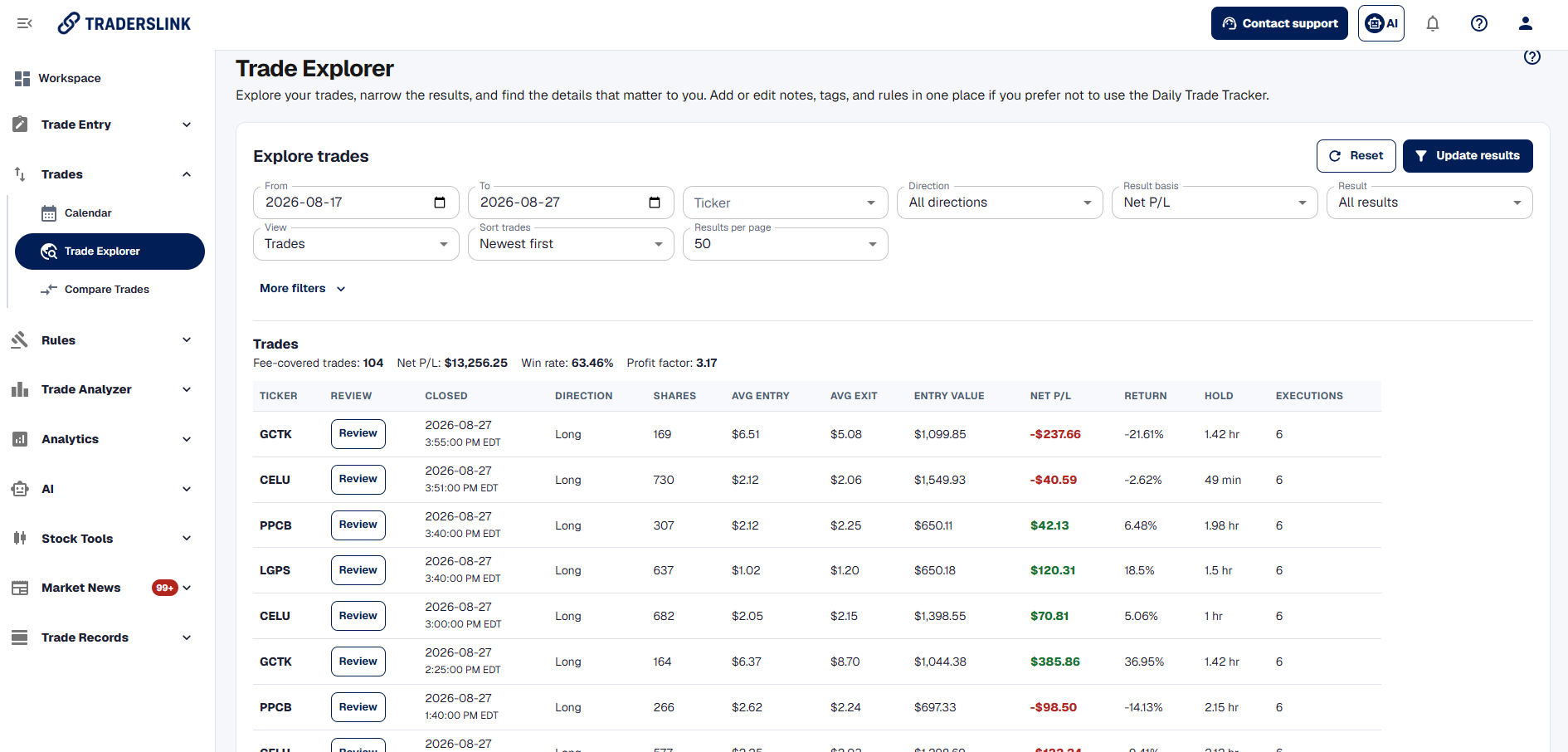Click the $385.86 net P/L value
This screenshot has width=1568, height=752.
tap(1055, 662)
